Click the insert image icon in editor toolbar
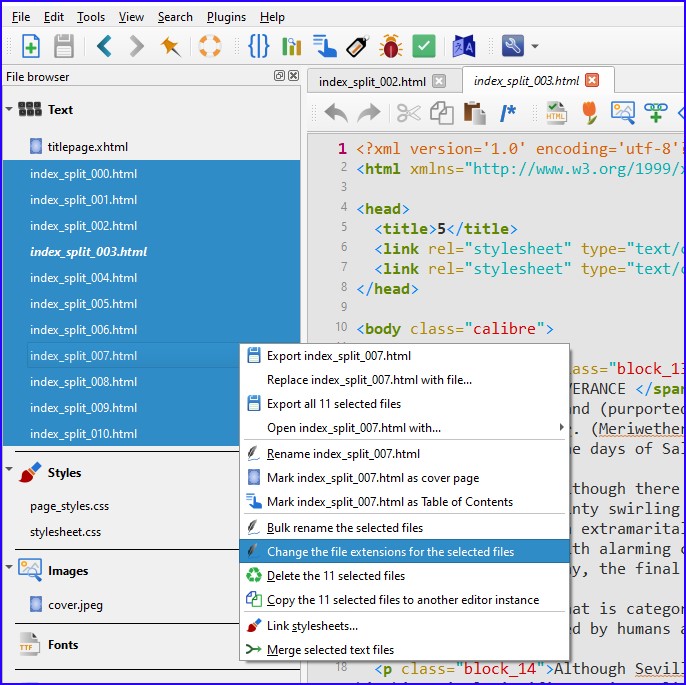 (623, 113)
